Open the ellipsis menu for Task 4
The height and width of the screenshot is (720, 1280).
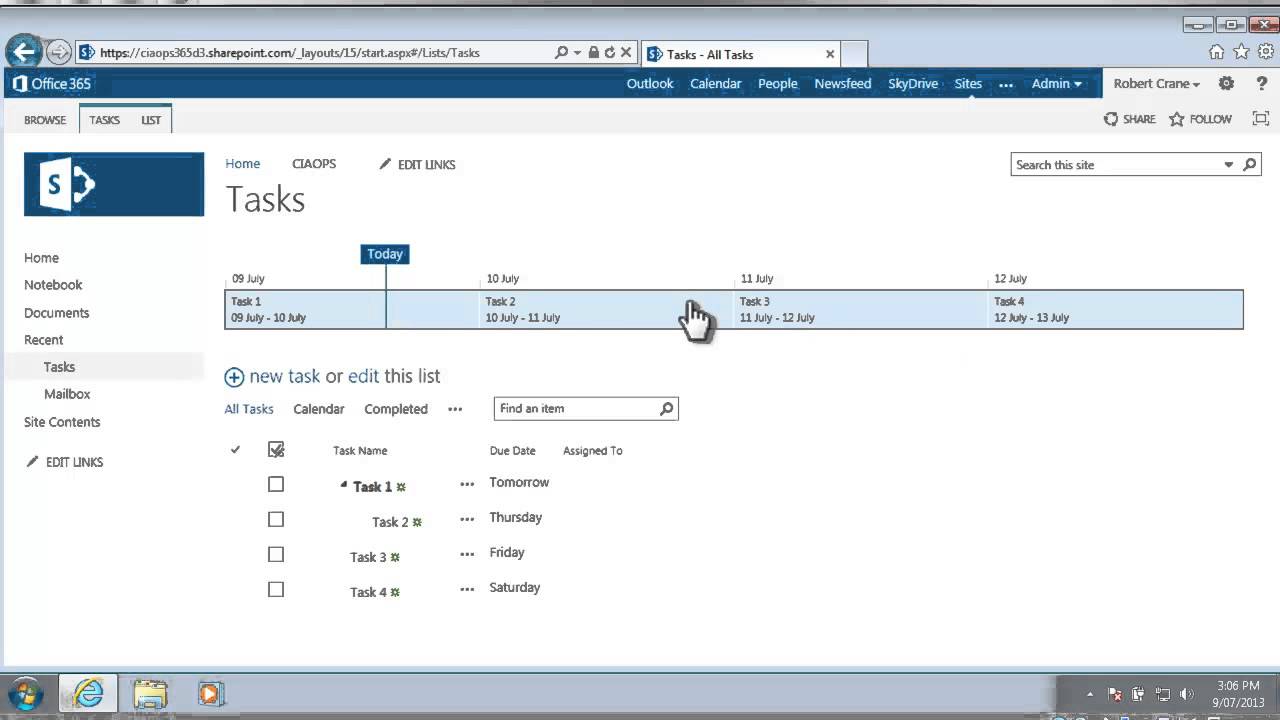467,589
